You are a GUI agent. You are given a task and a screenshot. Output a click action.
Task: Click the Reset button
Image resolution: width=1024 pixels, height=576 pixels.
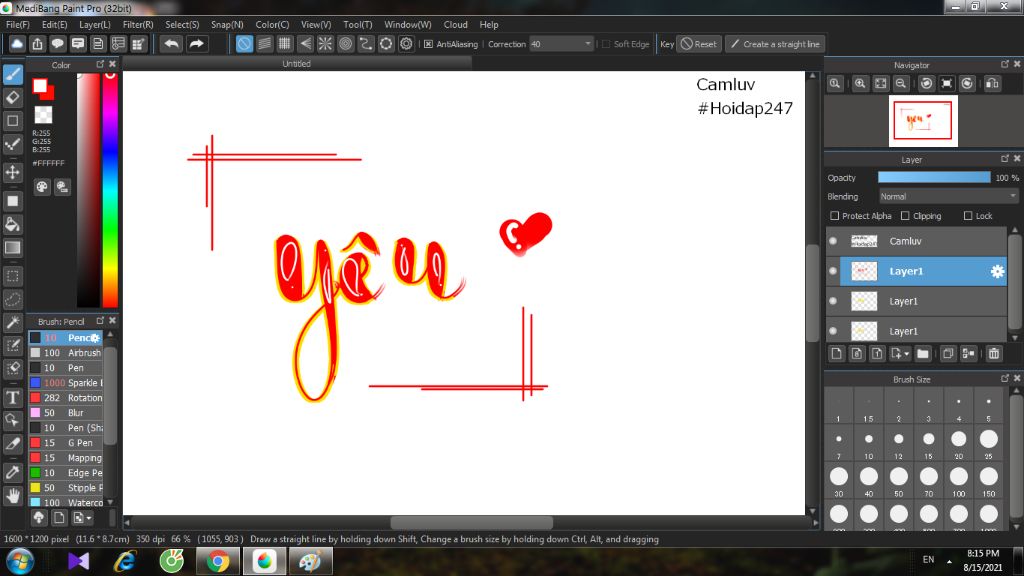click(x=699, y=44)
